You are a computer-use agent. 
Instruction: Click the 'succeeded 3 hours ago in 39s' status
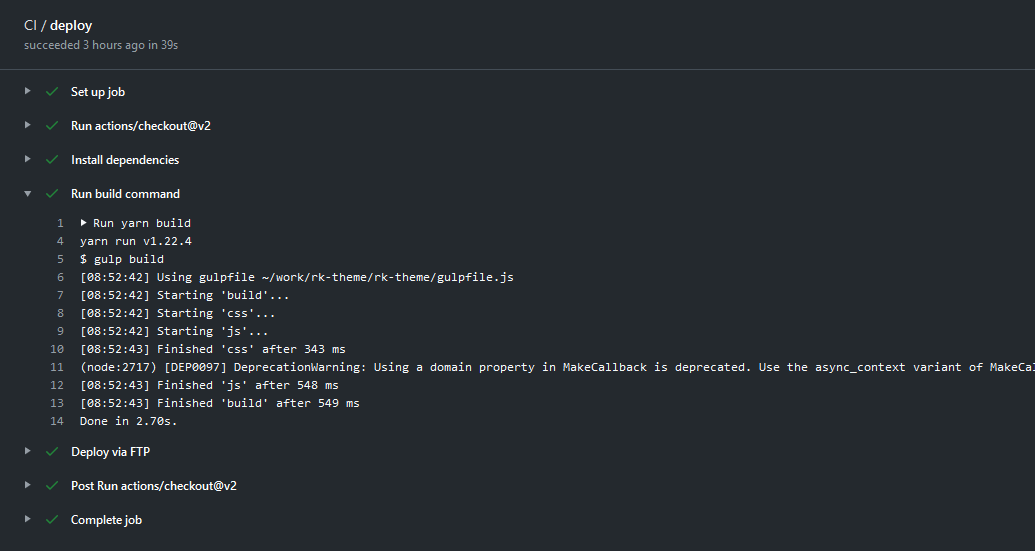point(101,45)
